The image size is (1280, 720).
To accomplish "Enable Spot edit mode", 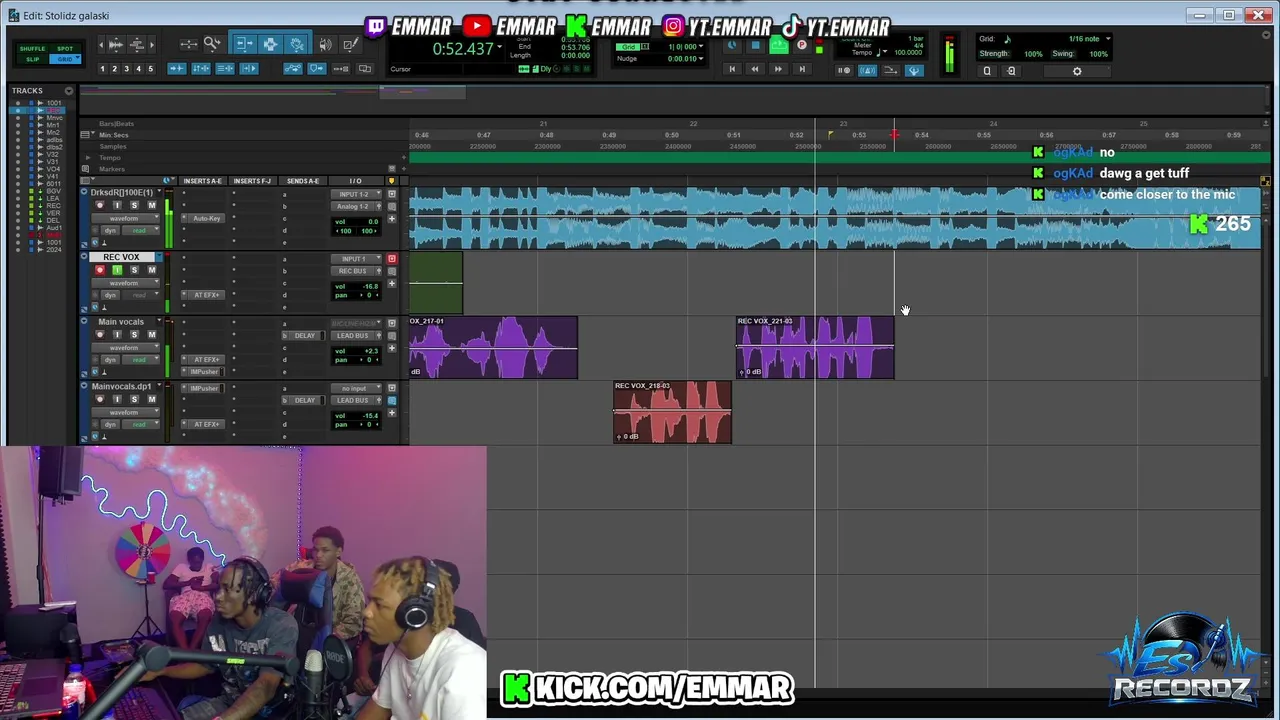I will click(65, 49).
